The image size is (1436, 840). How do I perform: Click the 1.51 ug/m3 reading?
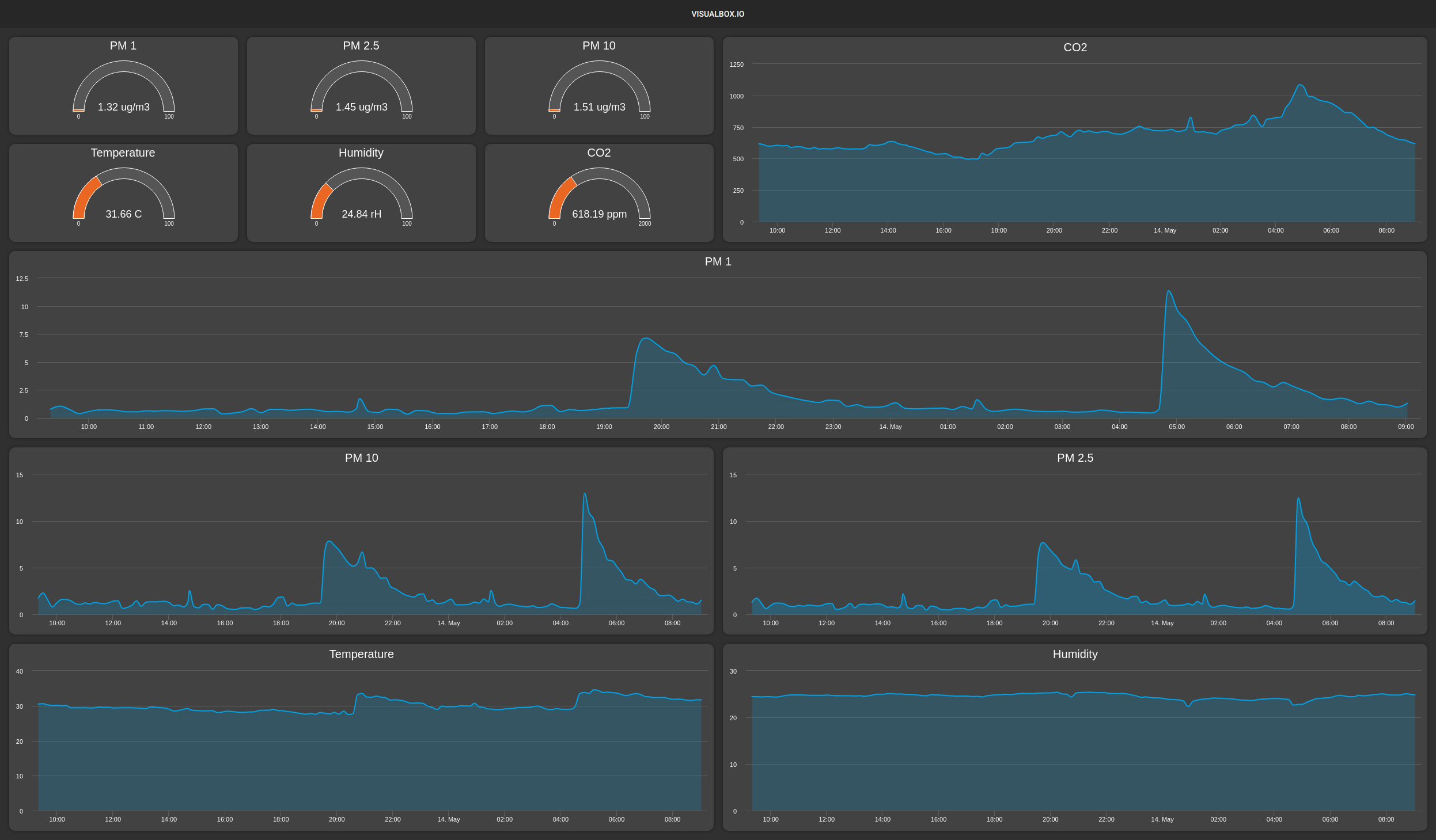click(x=599, y=107)
